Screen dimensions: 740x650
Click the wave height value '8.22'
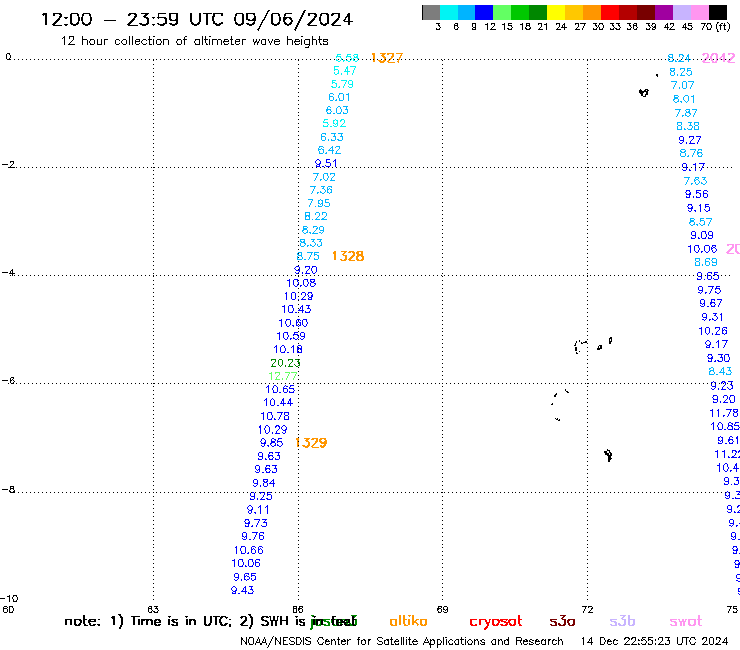pos(316,216)
